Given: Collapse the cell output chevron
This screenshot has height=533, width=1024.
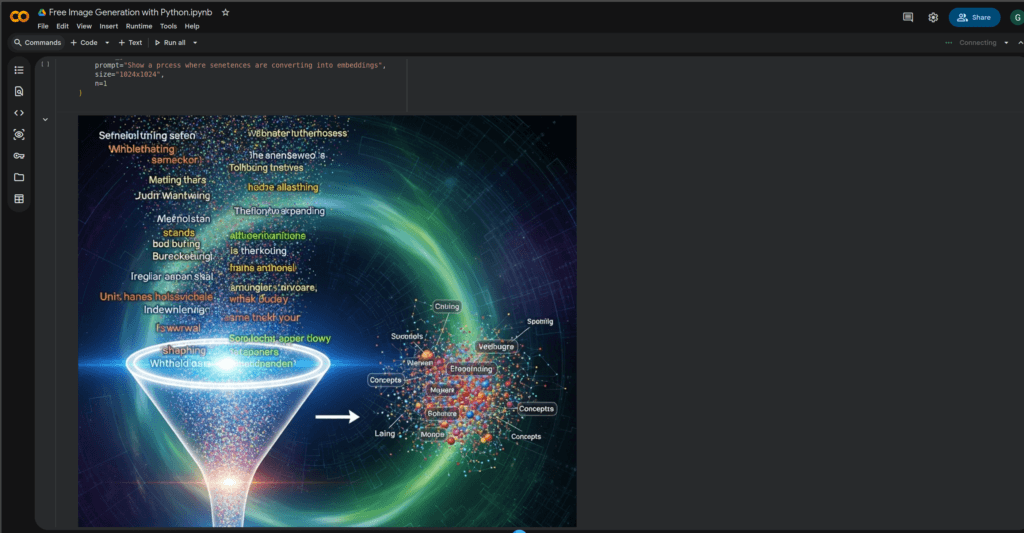Looking at the screenshot, I should tap(45, 120).
